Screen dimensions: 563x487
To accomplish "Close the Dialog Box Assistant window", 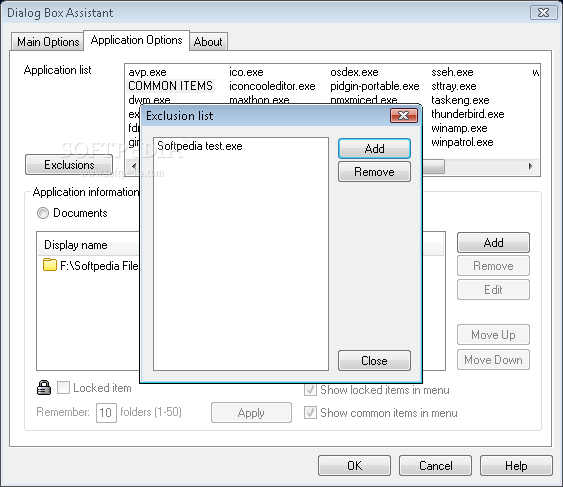I will [x=543, y=13].
